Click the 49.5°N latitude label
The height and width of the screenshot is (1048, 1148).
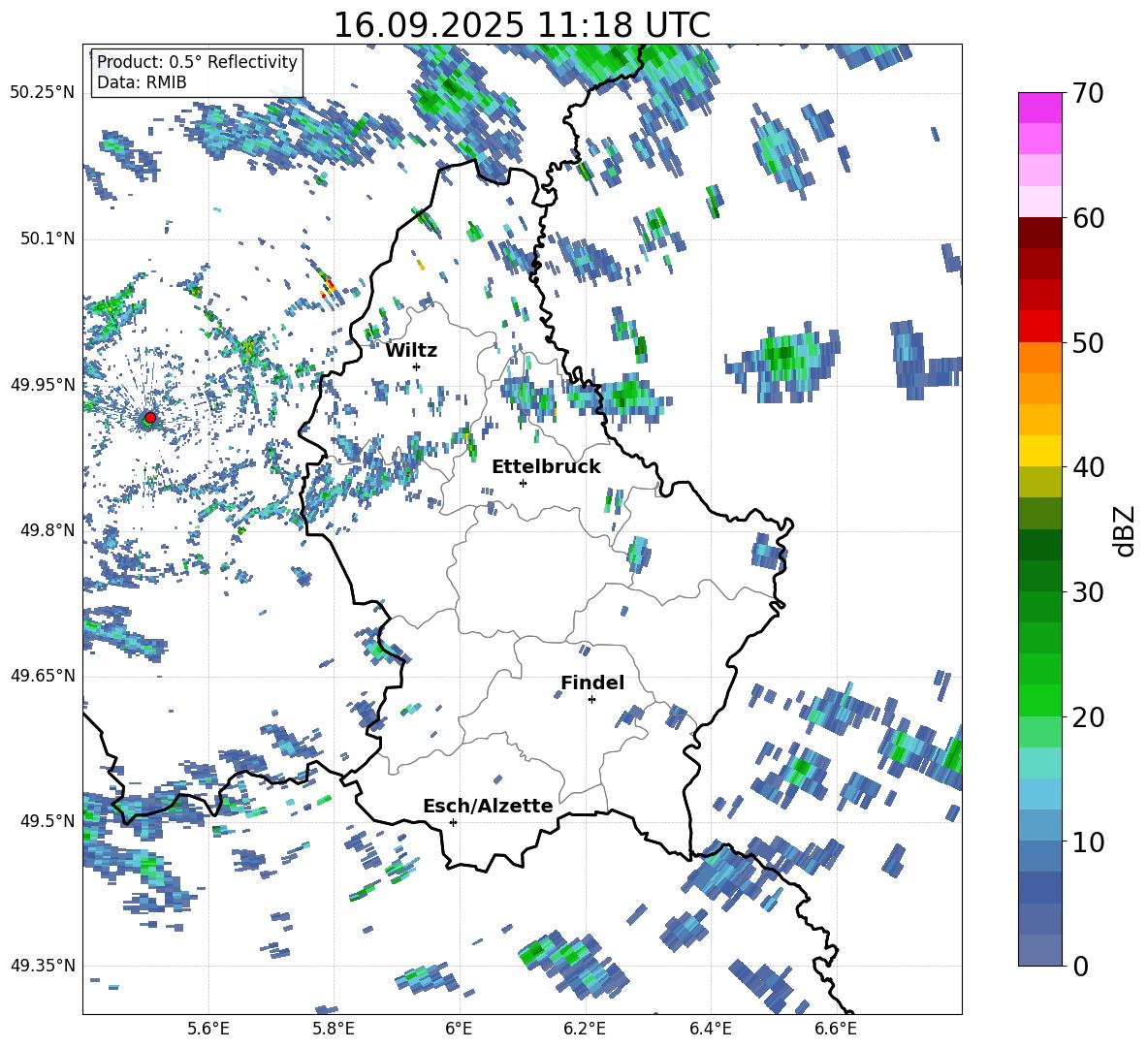pyautogui.click(x=47, y=820)
